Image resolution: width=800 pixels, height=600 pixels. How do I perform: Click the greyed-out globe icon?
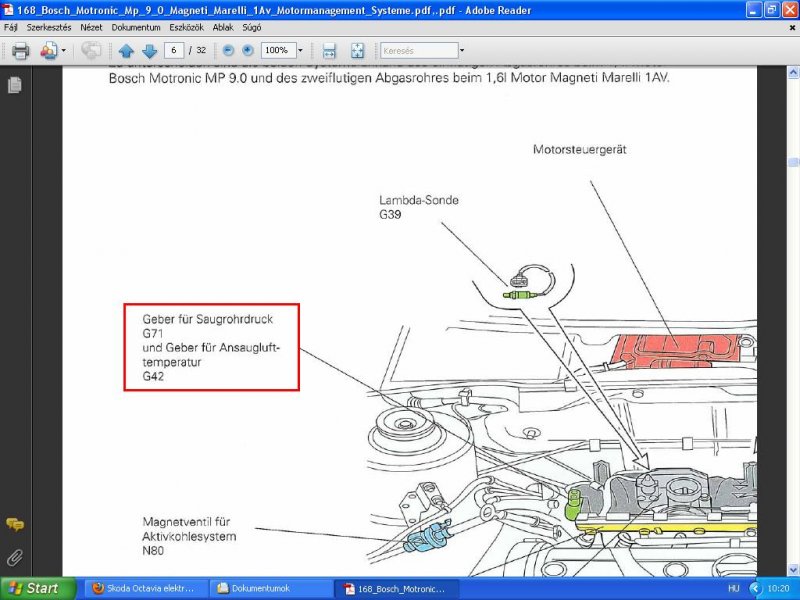(91, 51)
